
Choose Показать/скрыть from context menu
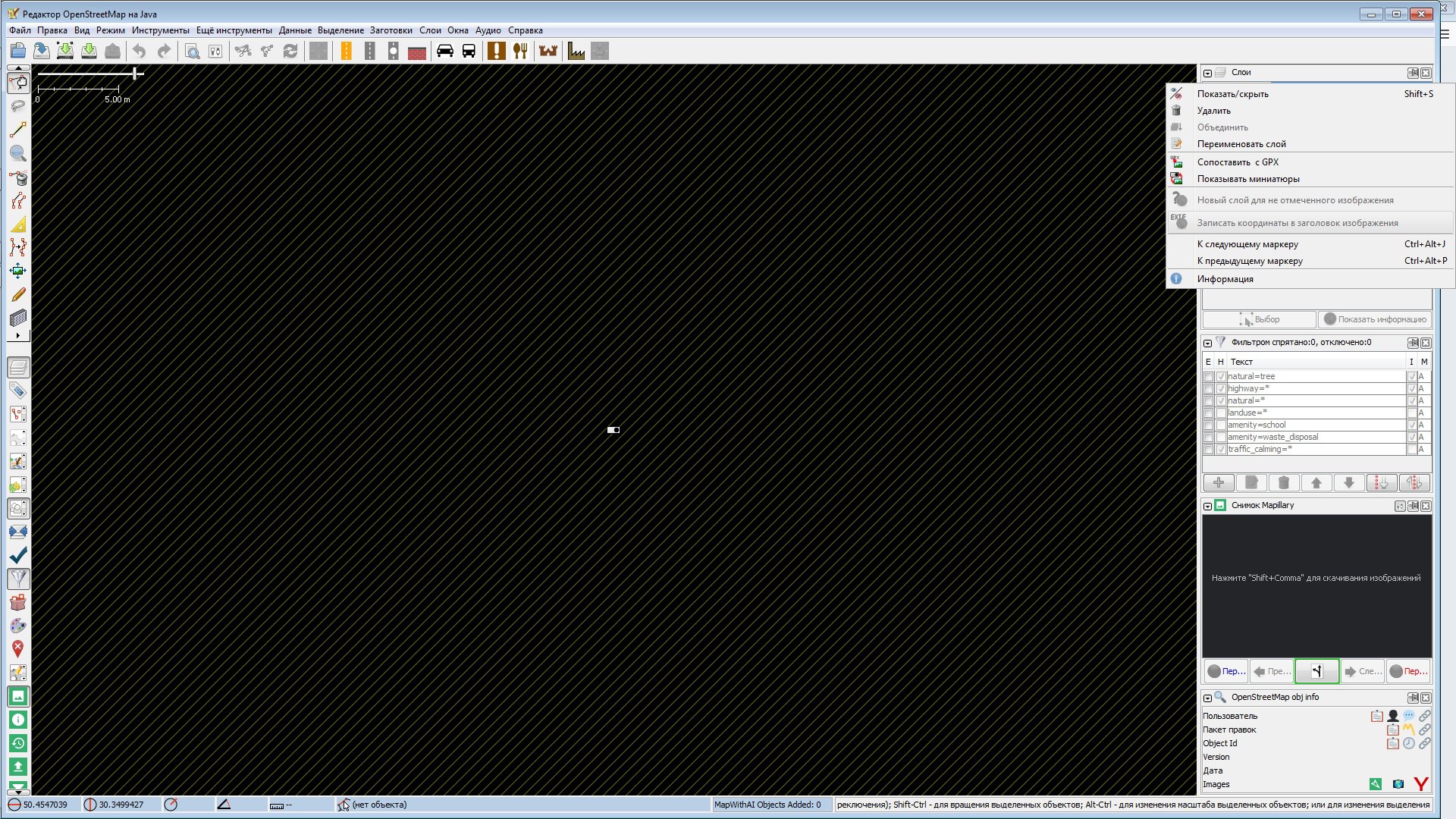pos(1310,94)
